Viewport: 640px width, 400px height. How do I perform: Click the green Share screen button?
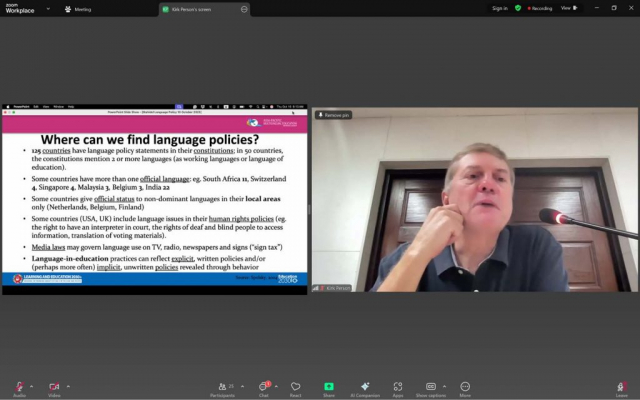pos(329,387)
